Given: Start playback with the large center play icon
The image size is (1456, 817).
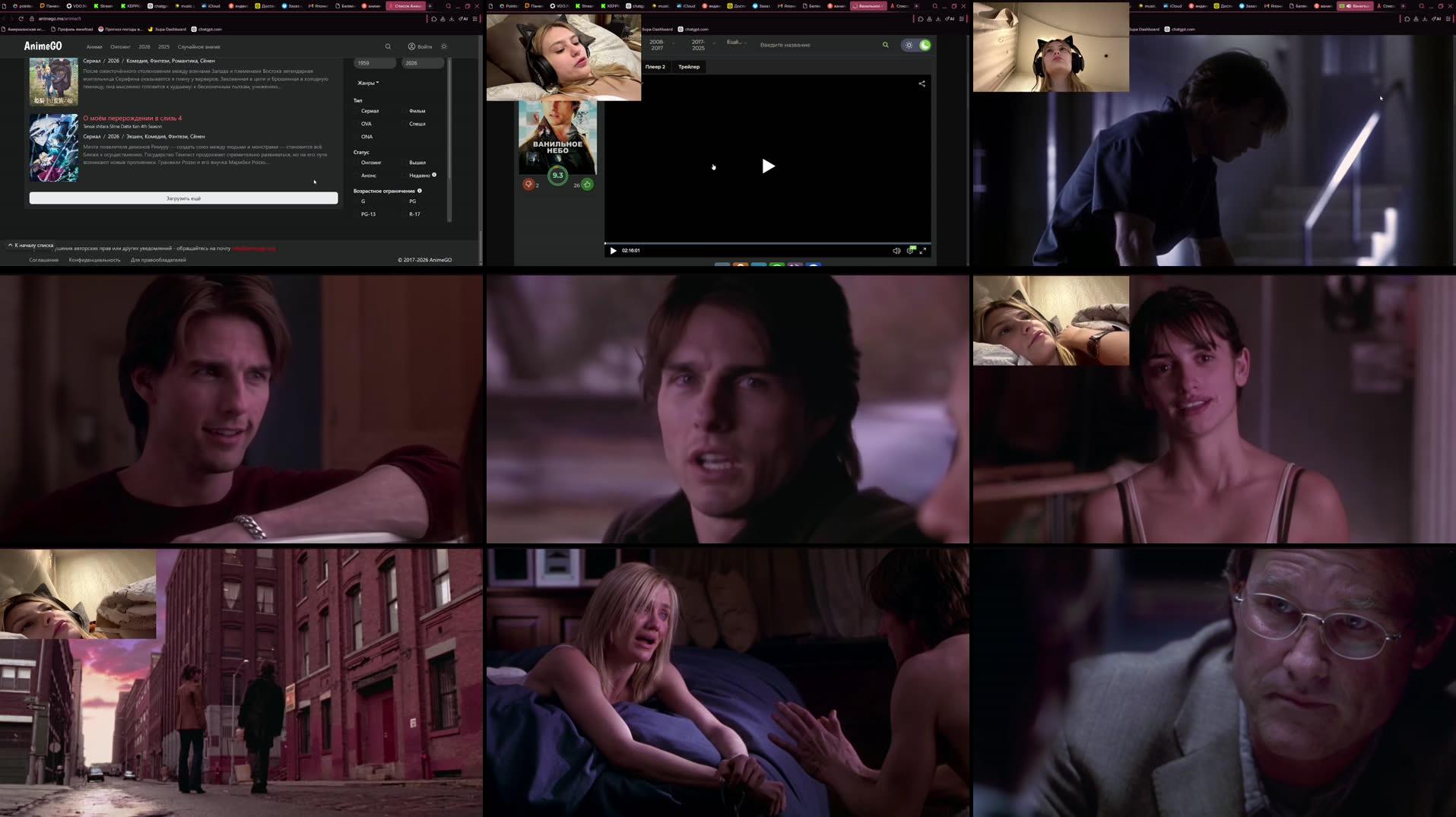Looking at the screenshot, I should (x=768, y=166).
